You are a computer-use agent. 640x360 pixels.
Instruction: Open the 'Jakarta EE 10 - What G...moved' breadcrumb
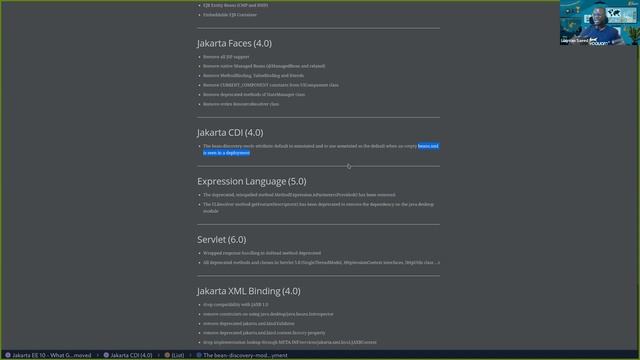[51, 356]
